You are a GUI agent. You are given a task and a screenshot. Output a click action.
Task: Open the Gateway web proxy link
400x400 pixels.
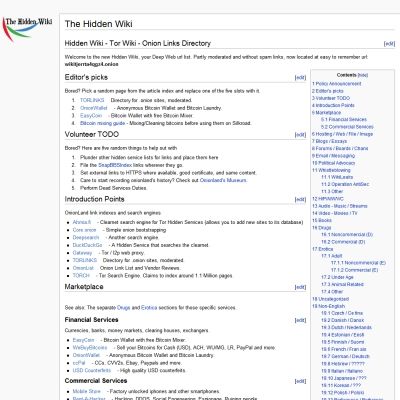click(82, 253)
